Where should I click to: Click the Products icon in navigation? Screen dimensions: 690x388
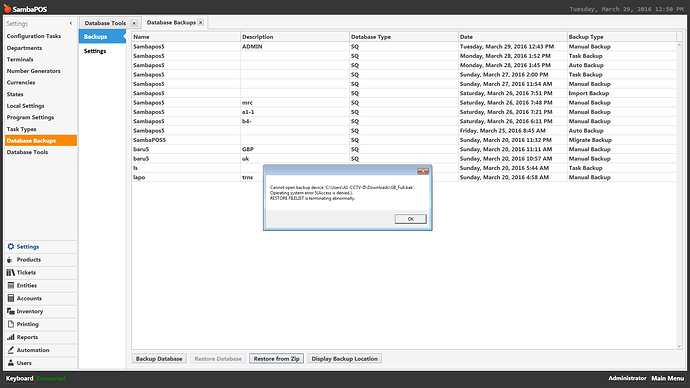[10, 260]
